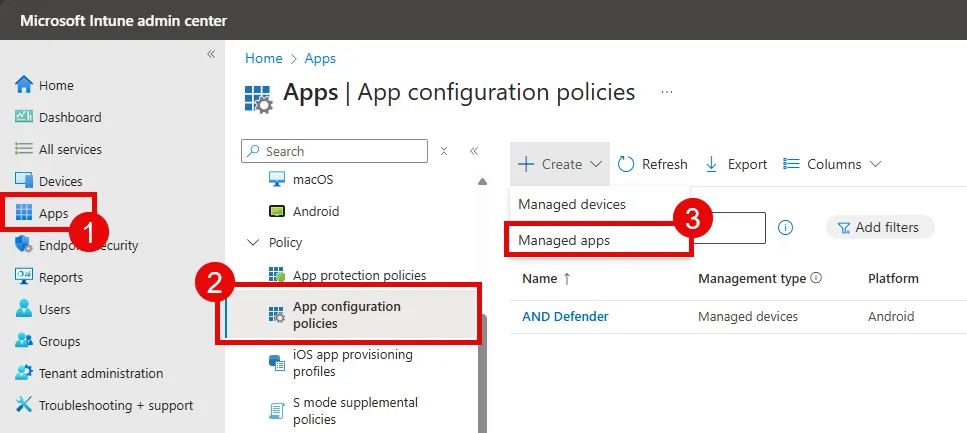This screenshot has width=967, height=433.
Task: Sort the table by Name column
Action: pos(546,279)
